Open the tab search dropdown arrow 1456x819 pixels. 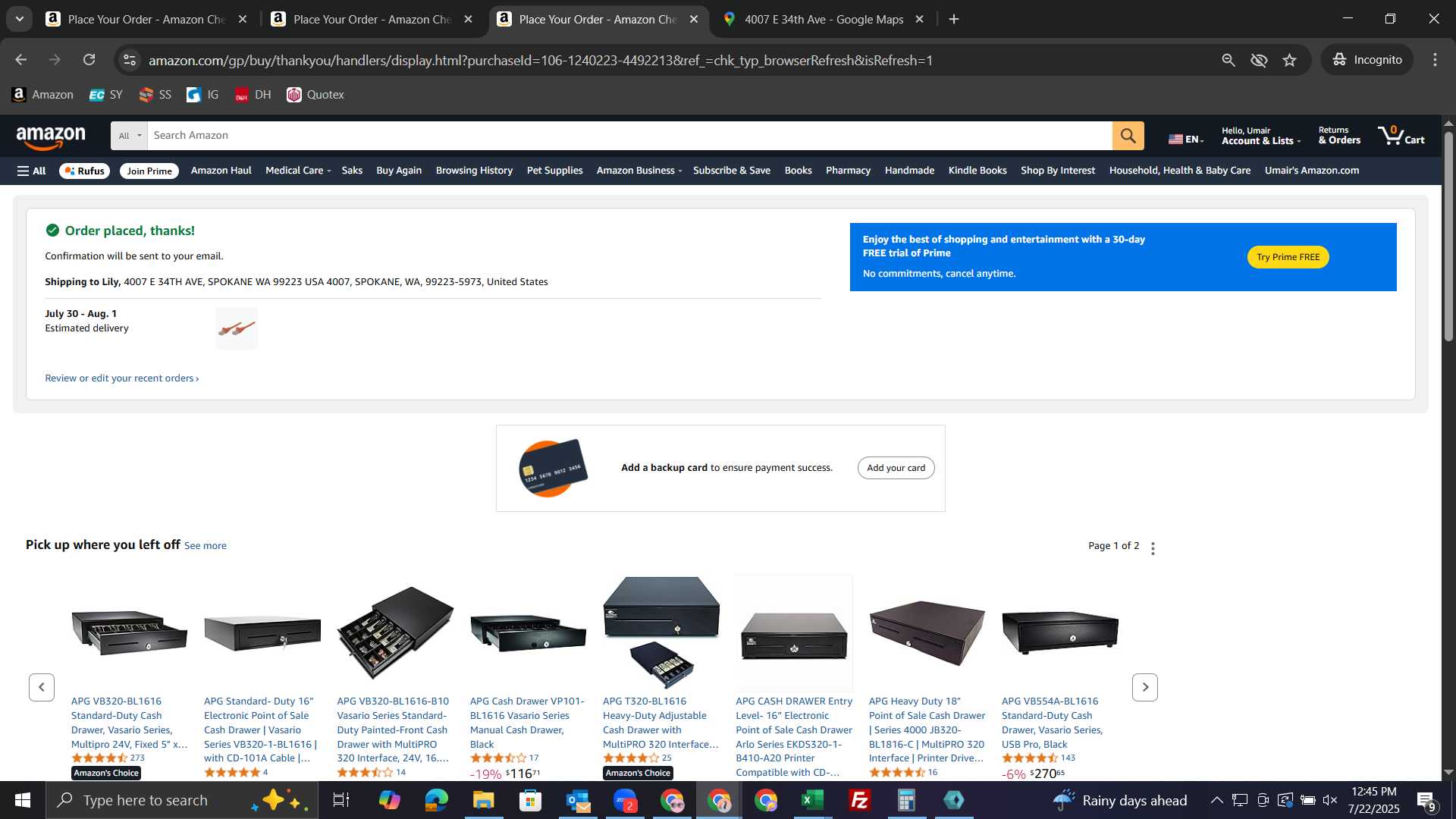point(20,19)
